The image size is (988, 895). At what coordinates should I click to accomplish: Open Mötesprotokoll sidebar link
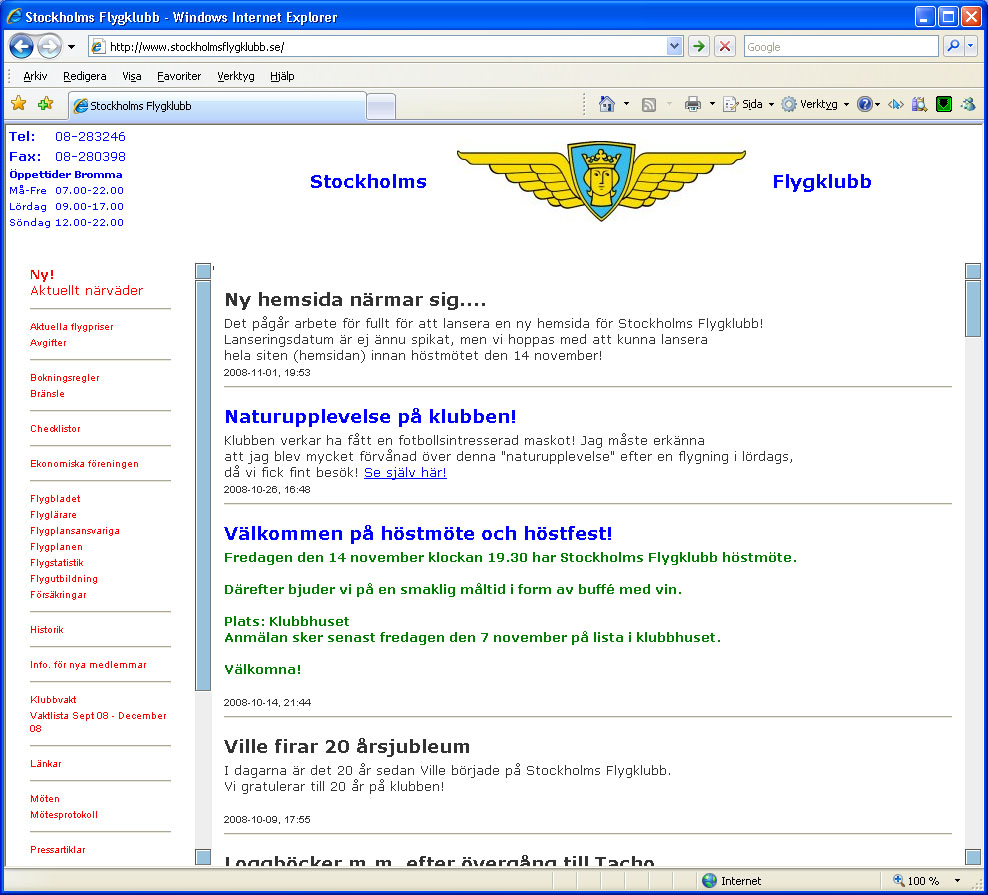64,815
